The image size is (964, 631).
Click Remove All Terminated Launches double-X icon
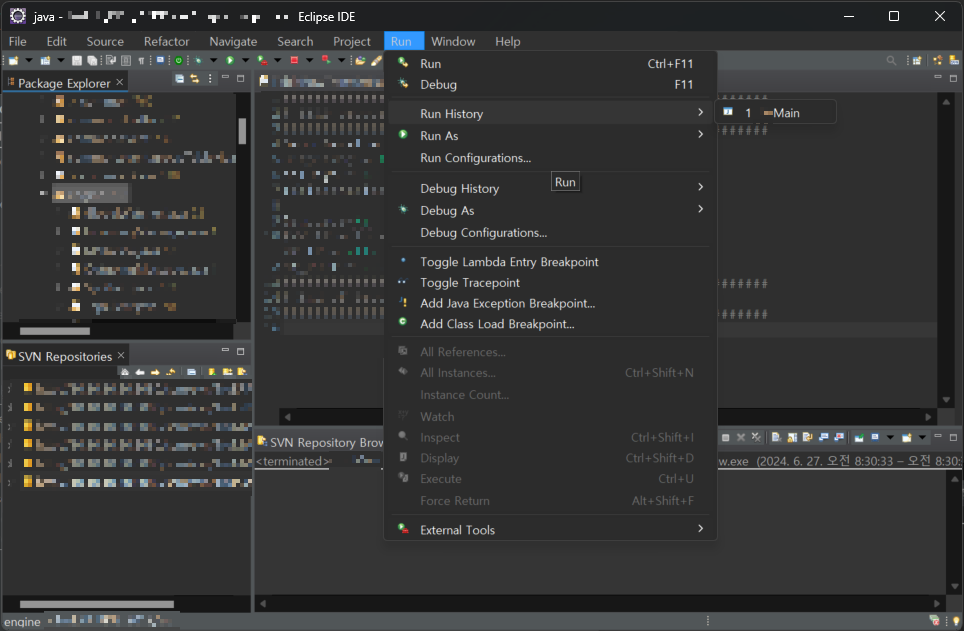756,437
